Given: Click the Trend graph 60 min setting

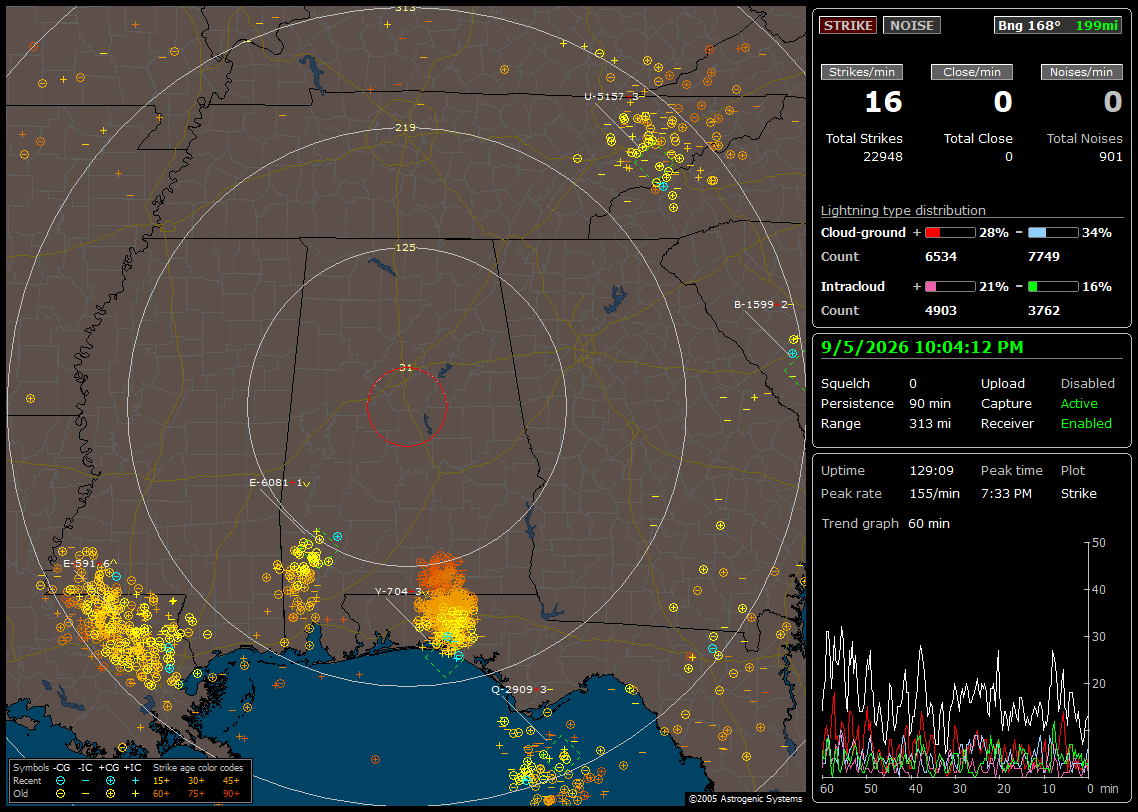Looking at the screenshot, I should (885, 523).
